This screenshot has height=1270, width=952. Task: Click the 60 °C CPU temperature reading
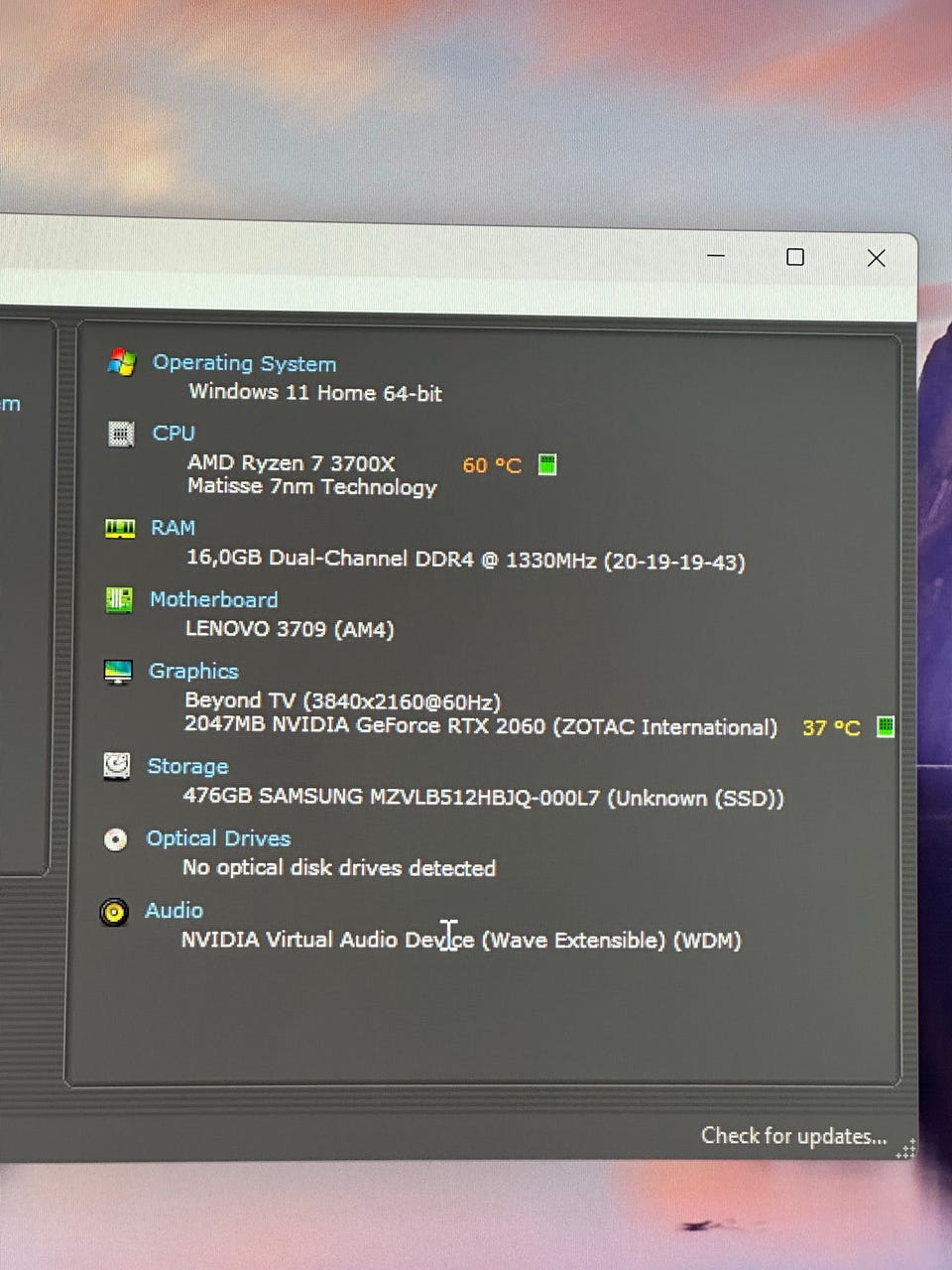492,465
